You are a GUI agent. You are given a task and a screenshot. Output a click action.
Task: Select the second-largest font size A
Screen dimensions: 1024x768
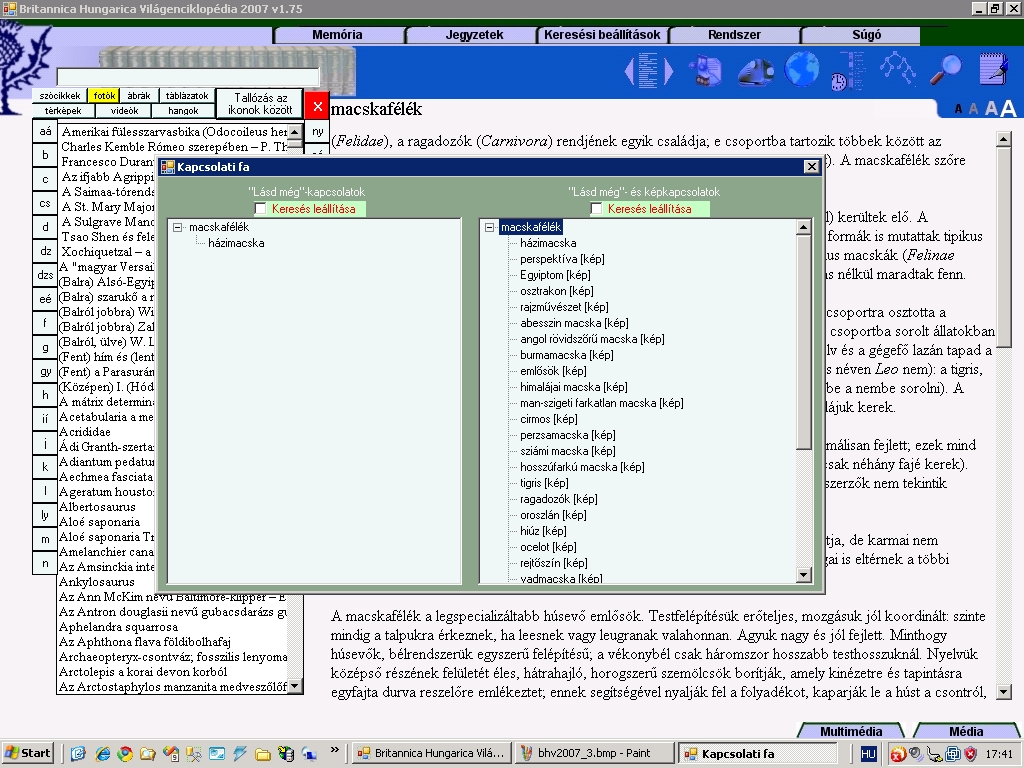pos(991,108)
